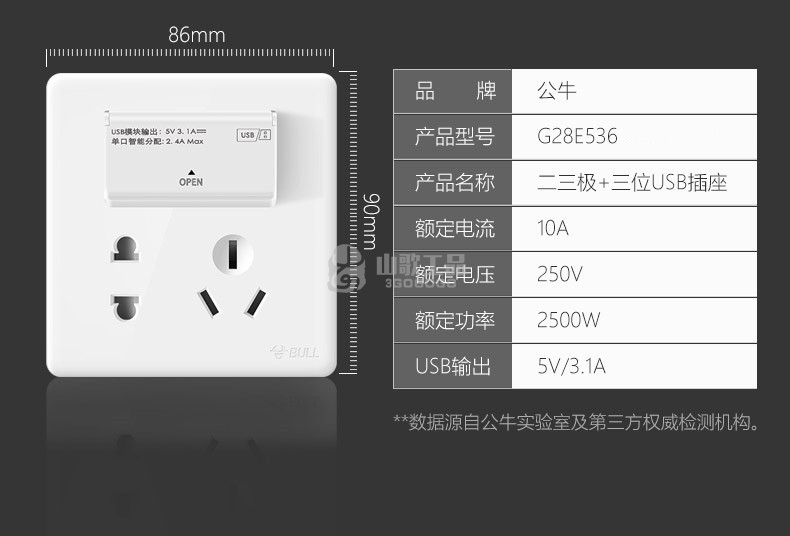The image size is (790, 536).
Task: Select the 250V rated voltage value
Action: (559, 274)
